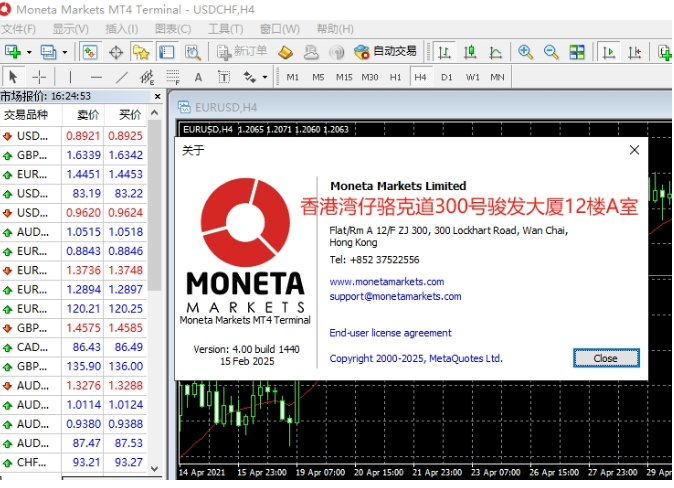This screenshot has width=674, height=488.
Task: Select the Horizontal Line drawing tool
Action: click(96, 77)
